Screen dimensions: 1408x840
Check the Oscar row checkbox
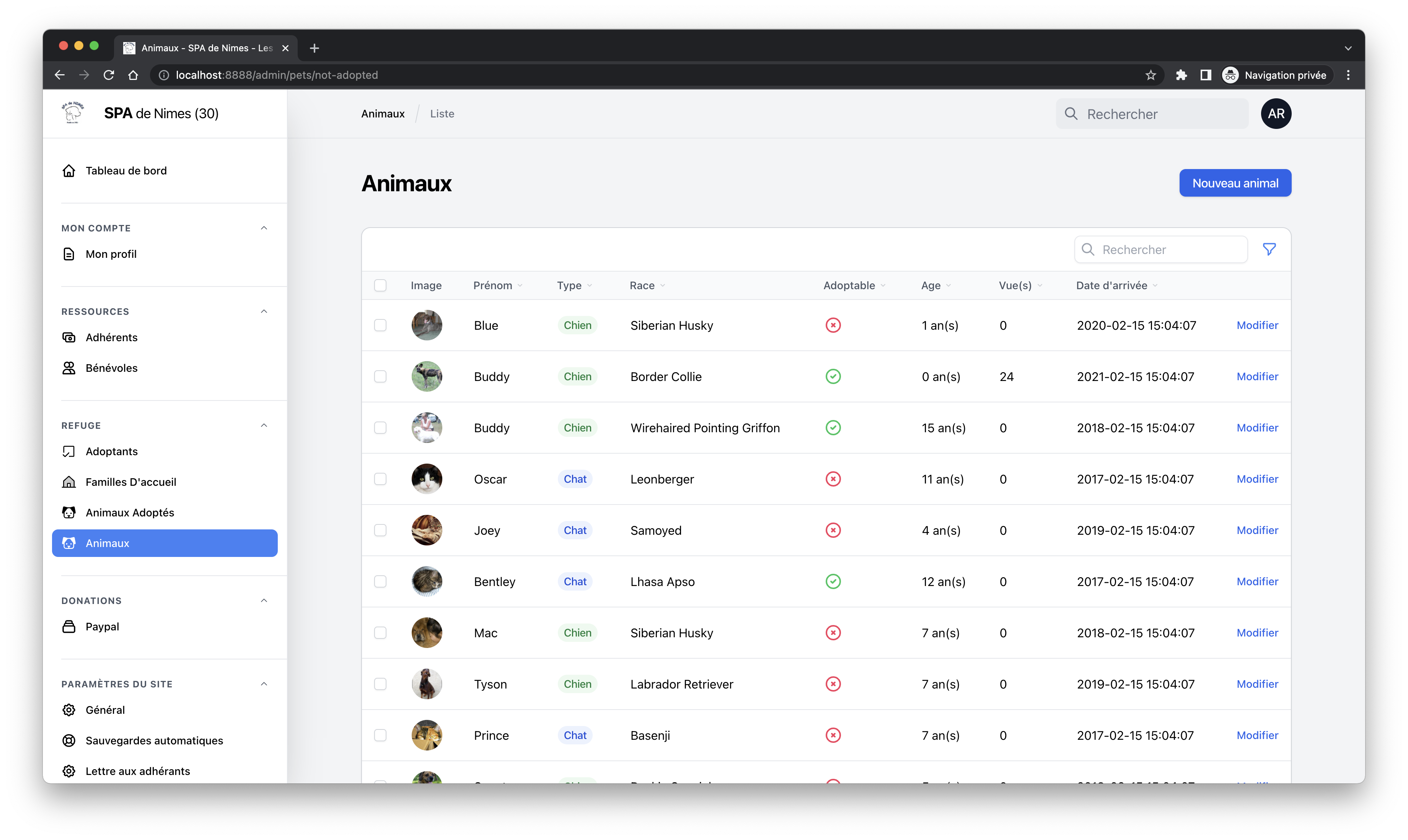click(380, 479)
